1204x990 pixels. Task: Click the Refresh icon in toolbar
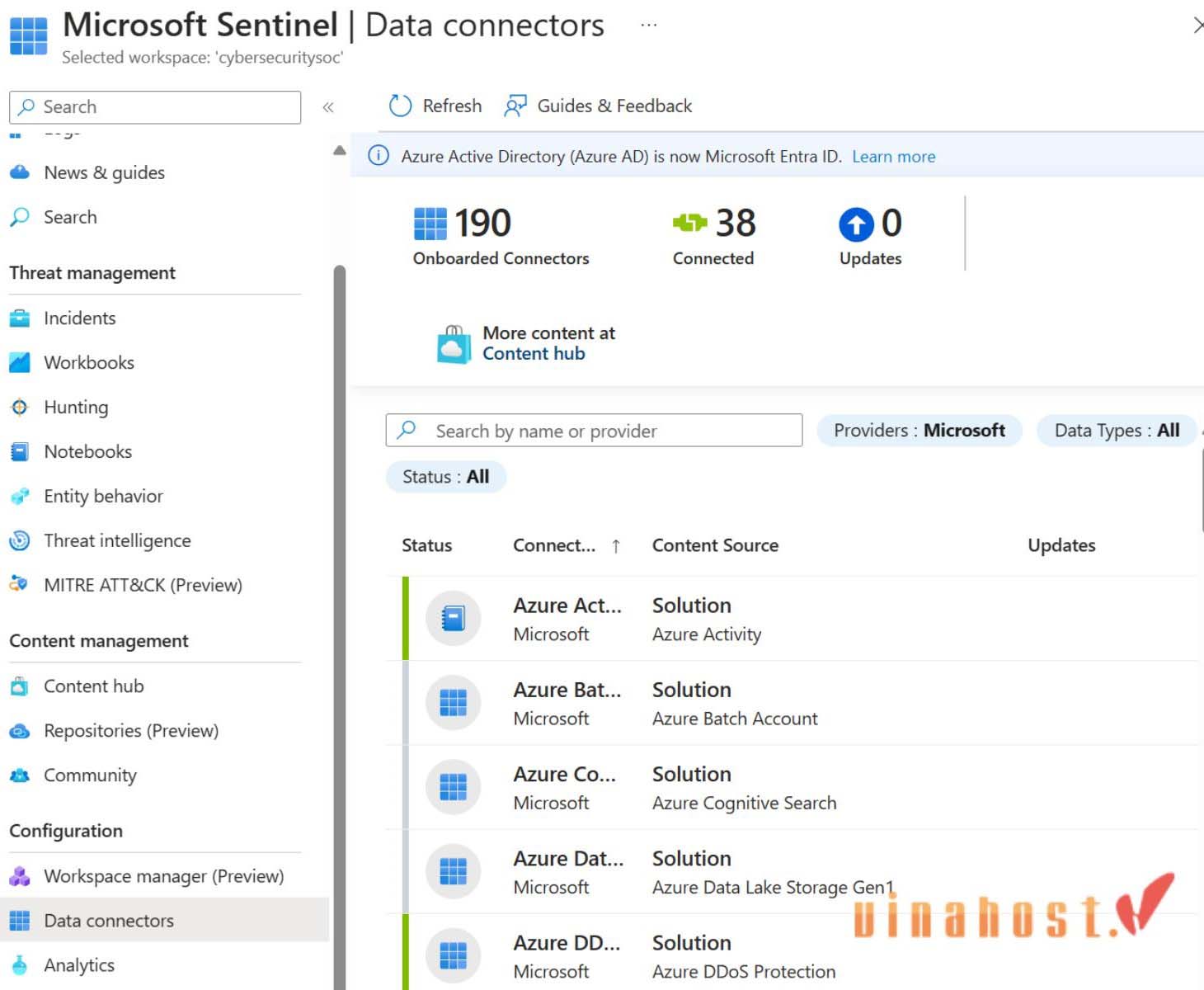pyautogui.click(x=400, y=106)
